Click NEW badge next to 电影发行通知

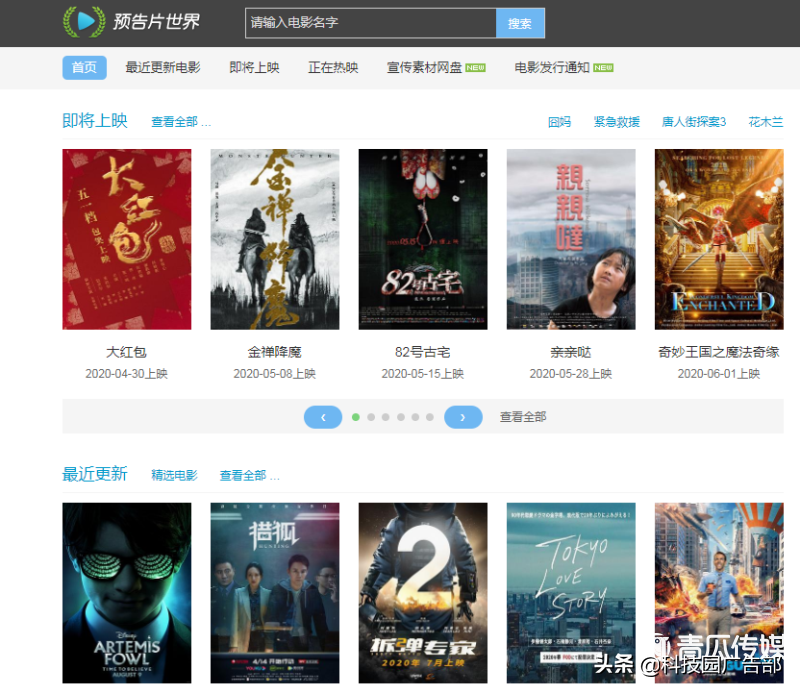(603, 68)
